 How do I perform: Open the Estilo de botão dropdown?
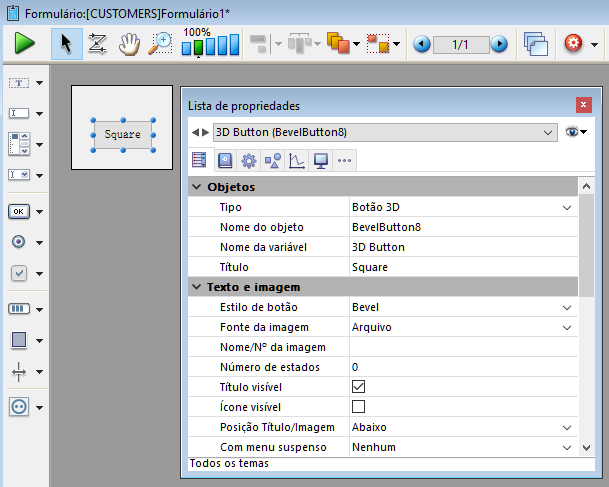[567, 307]
